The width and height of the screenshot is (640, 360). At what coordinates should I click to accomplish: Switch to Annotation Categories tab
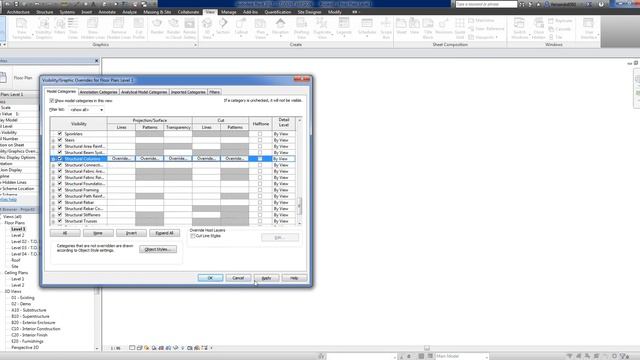pos(98,92)
